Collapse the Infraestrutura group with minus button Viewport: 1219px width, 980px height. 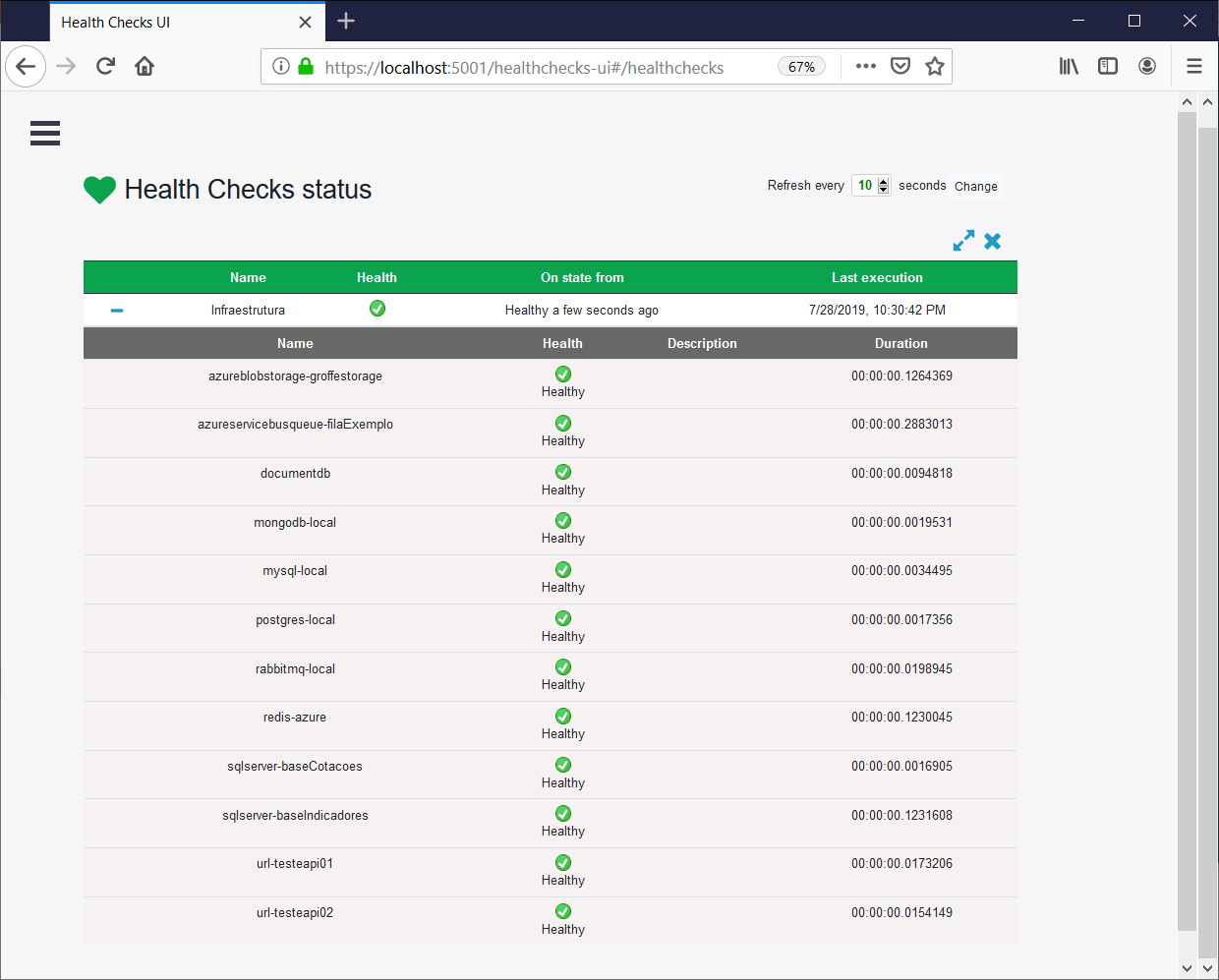[x=116, y=310]
